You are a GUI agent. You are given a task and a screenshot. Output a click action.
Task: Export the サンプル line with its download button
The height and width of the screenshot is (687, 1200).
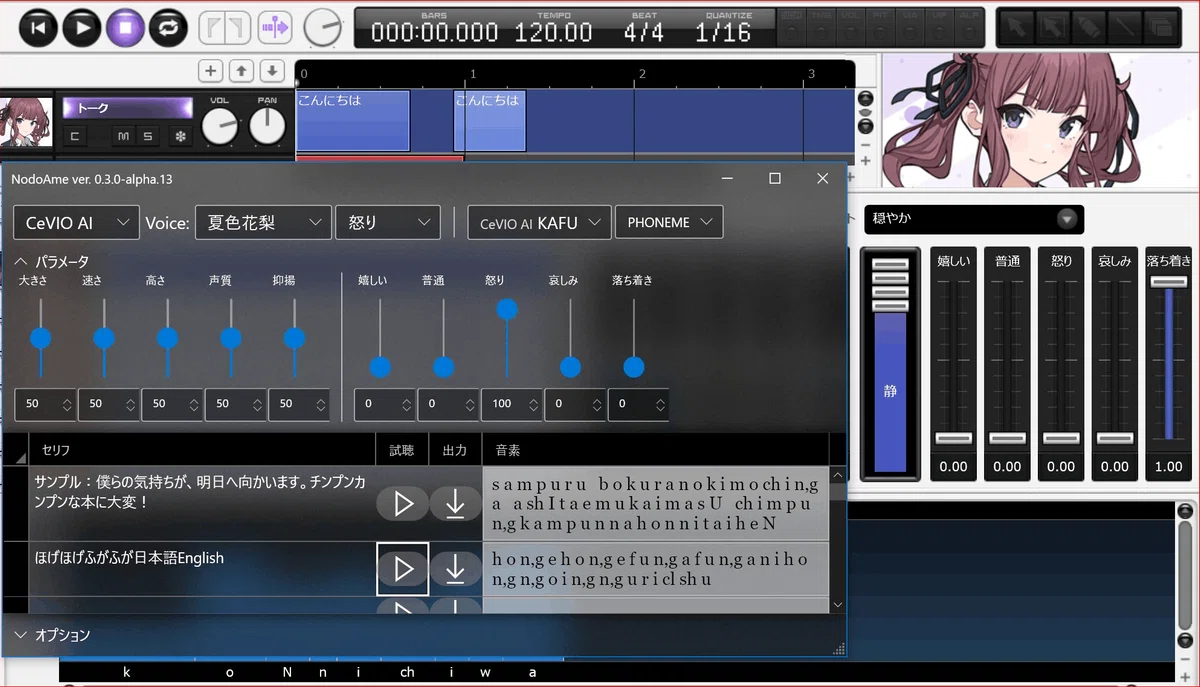coord(456,504)
